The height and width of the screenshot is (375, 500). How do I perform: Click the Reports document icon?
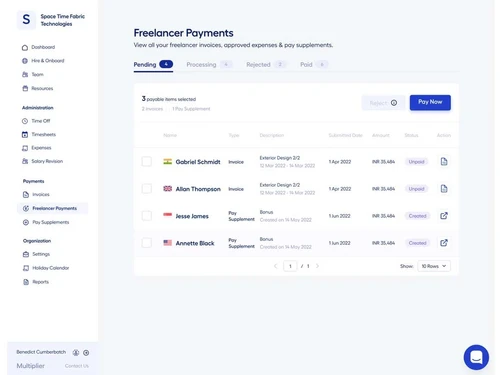[x=26, y=282]
